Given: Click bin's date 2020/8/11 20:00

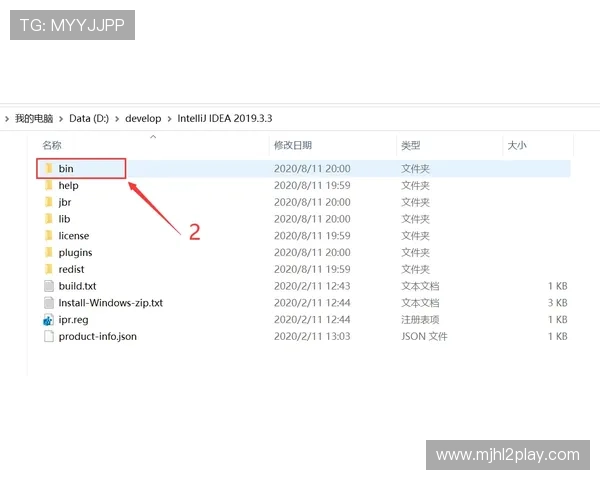Looking at the screenshot, I should 312,169.
